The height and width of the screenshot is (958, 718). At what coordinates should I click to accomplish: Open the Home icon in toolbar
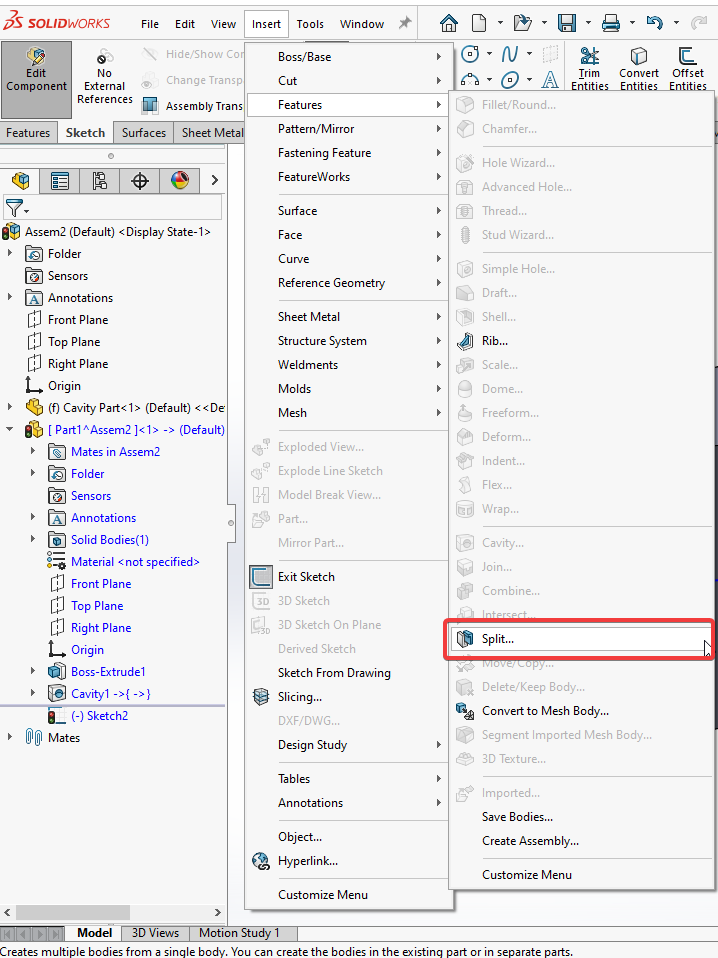click(449, 23)
